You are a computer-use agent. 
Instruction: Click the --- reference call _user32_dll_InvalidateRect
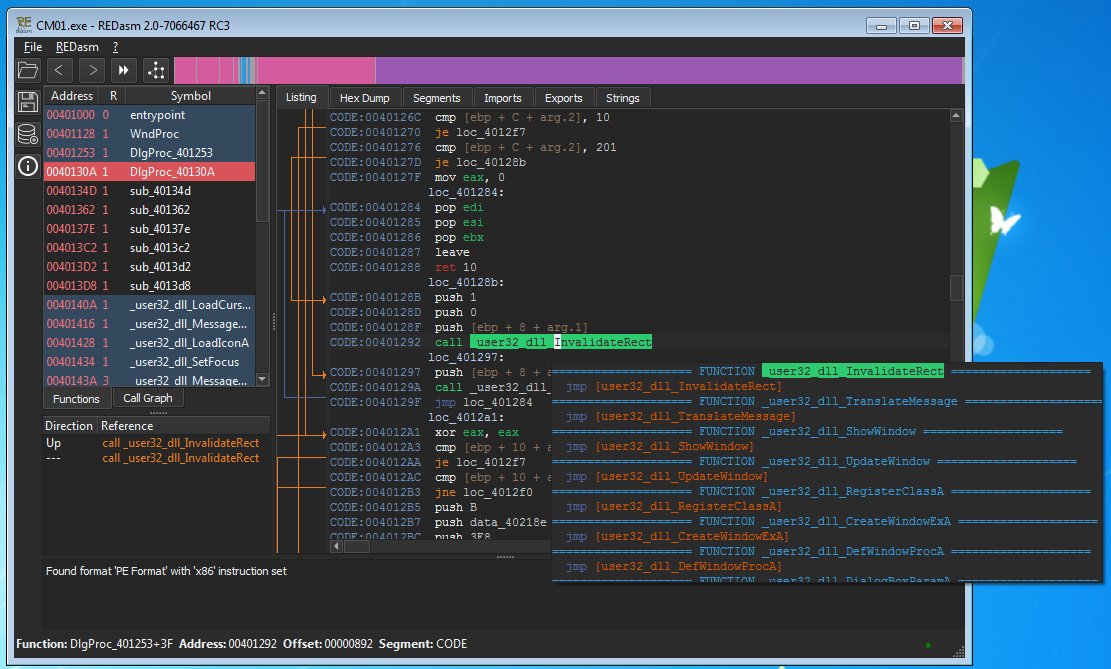(x=180, y=458)
